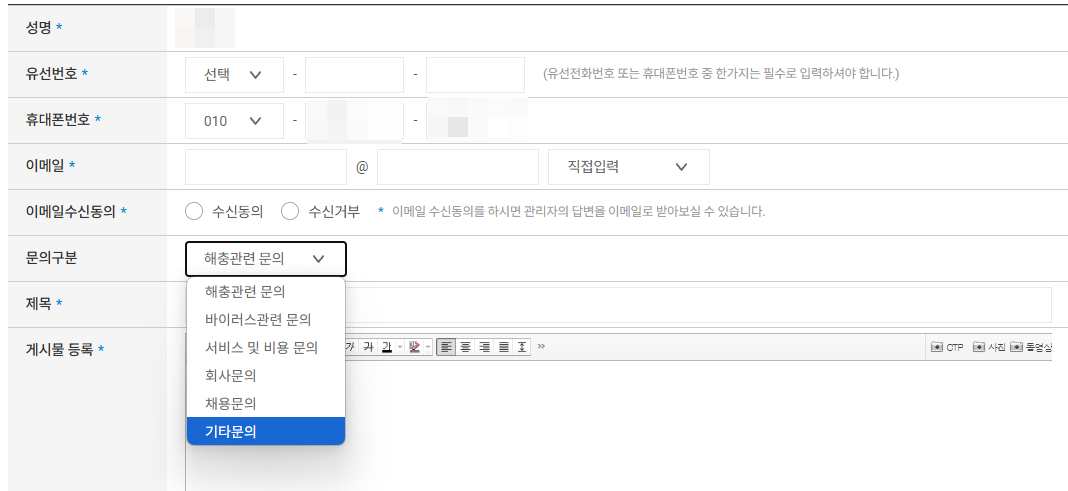Viewport: 1068px width, 491px height.
Task: Click the email ID input field
Action: (x=266, y=167)
